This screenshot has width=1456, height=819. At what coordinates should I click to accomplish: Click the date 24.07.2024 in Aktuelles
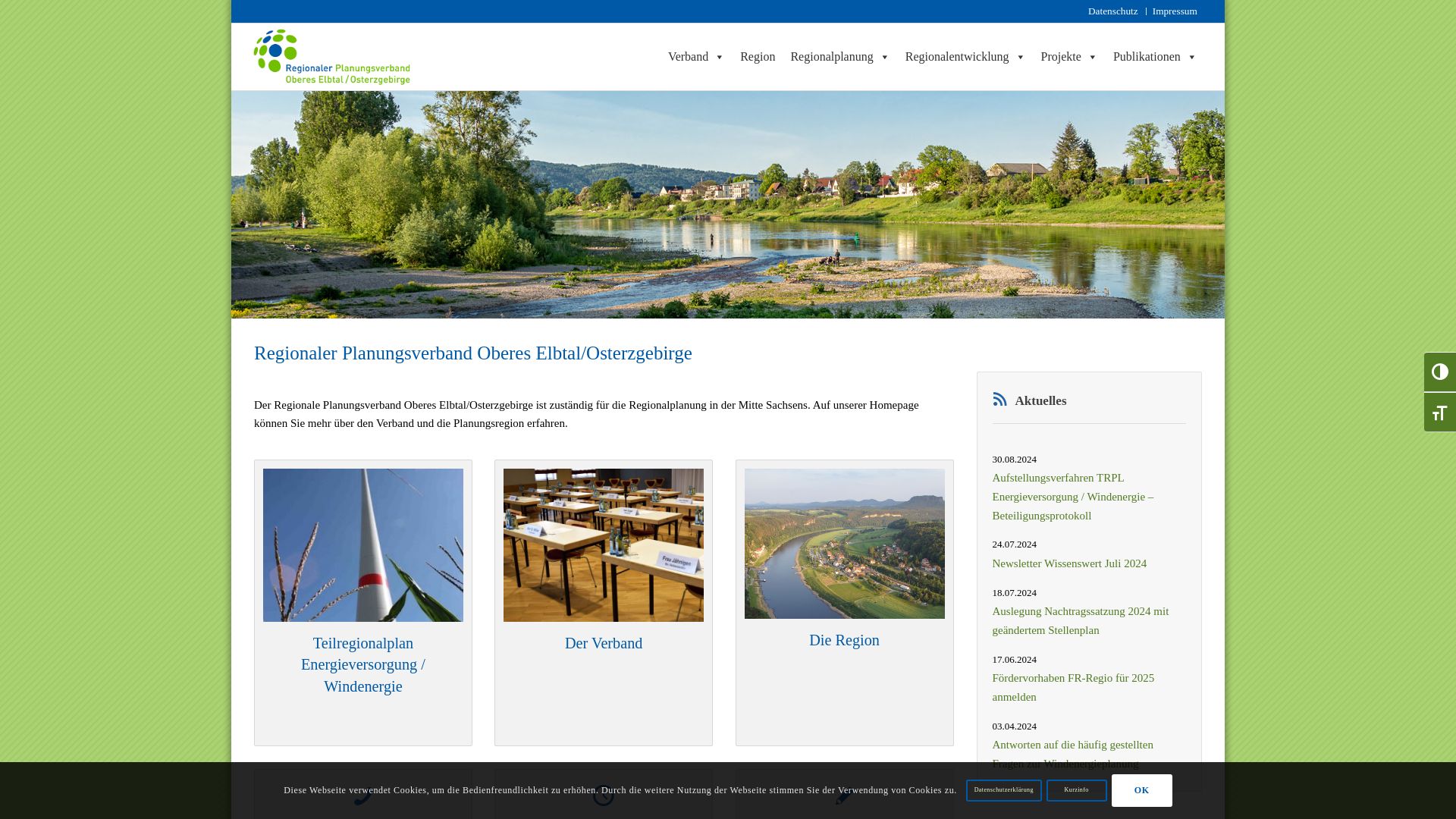click(1014, 544)
